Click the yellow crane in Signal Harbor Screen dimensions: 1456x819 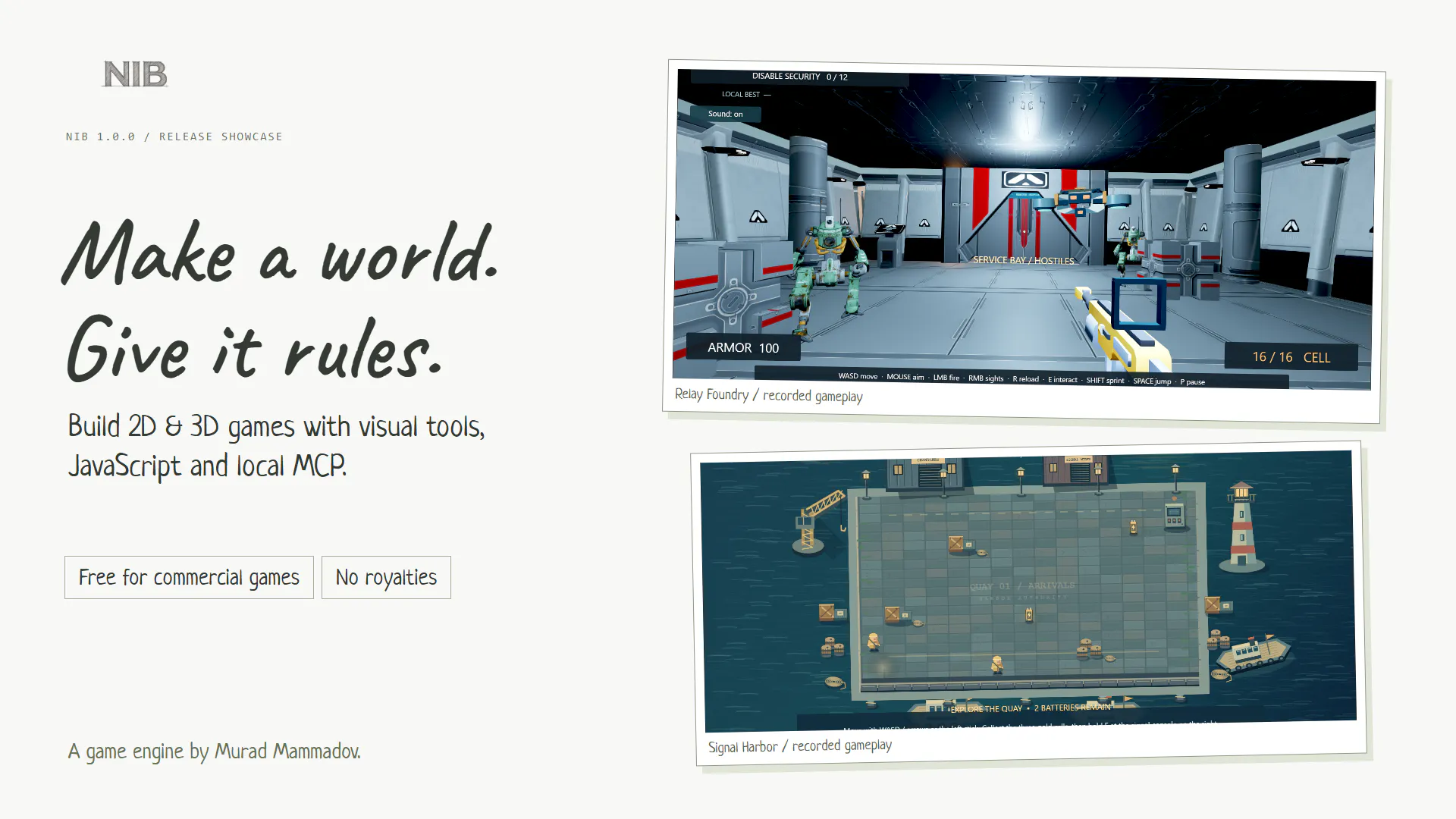click(x=818, y=520)
